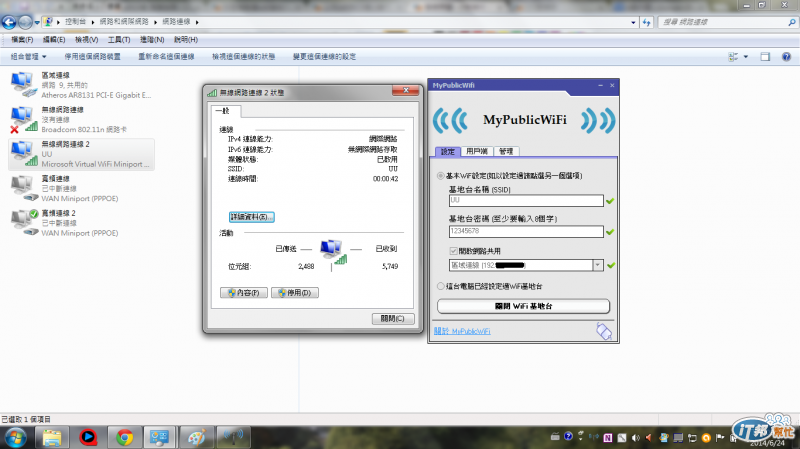The width and height of the screenshot is (800, 449).
Task: Click the blue help tray icon
Action: pyautogui.click(x=568, y=436)
